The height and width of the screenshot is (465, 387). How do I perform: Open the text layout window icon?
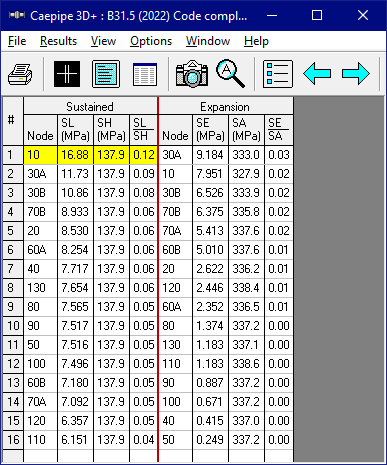(106, 74)
